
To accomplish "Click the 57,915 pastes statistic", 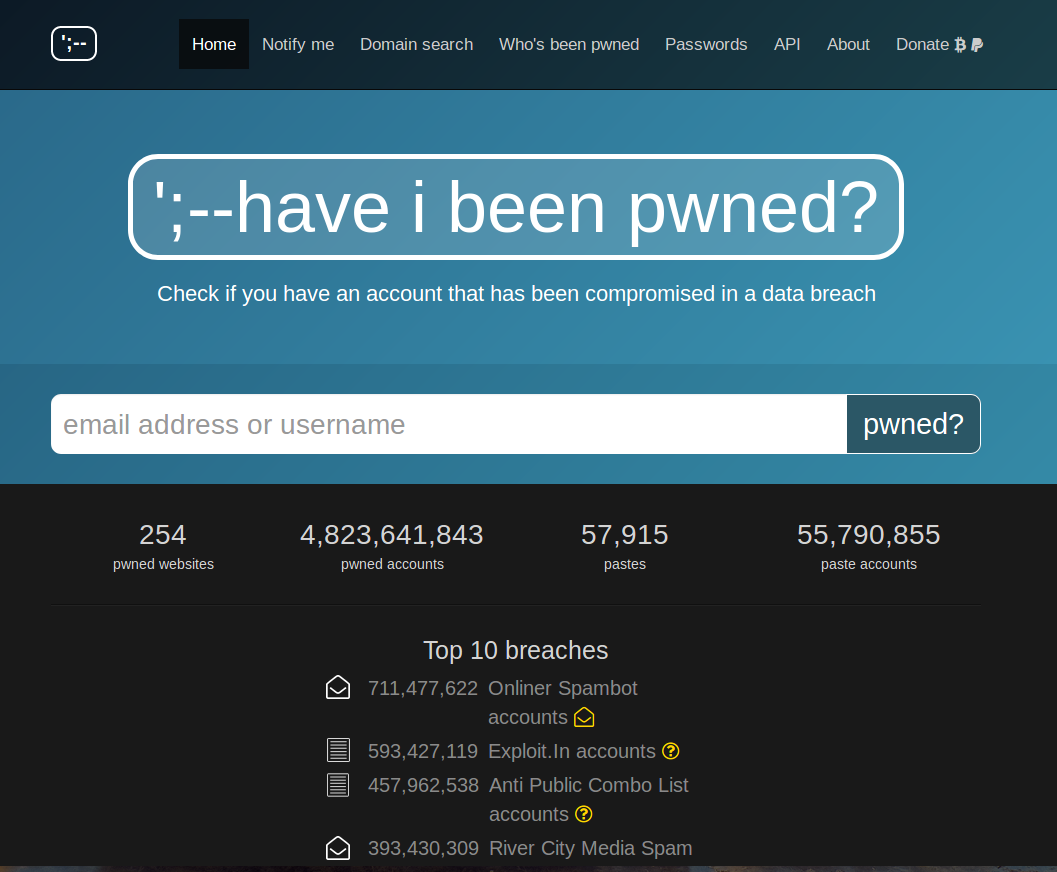I will click(x=625, y=547).
